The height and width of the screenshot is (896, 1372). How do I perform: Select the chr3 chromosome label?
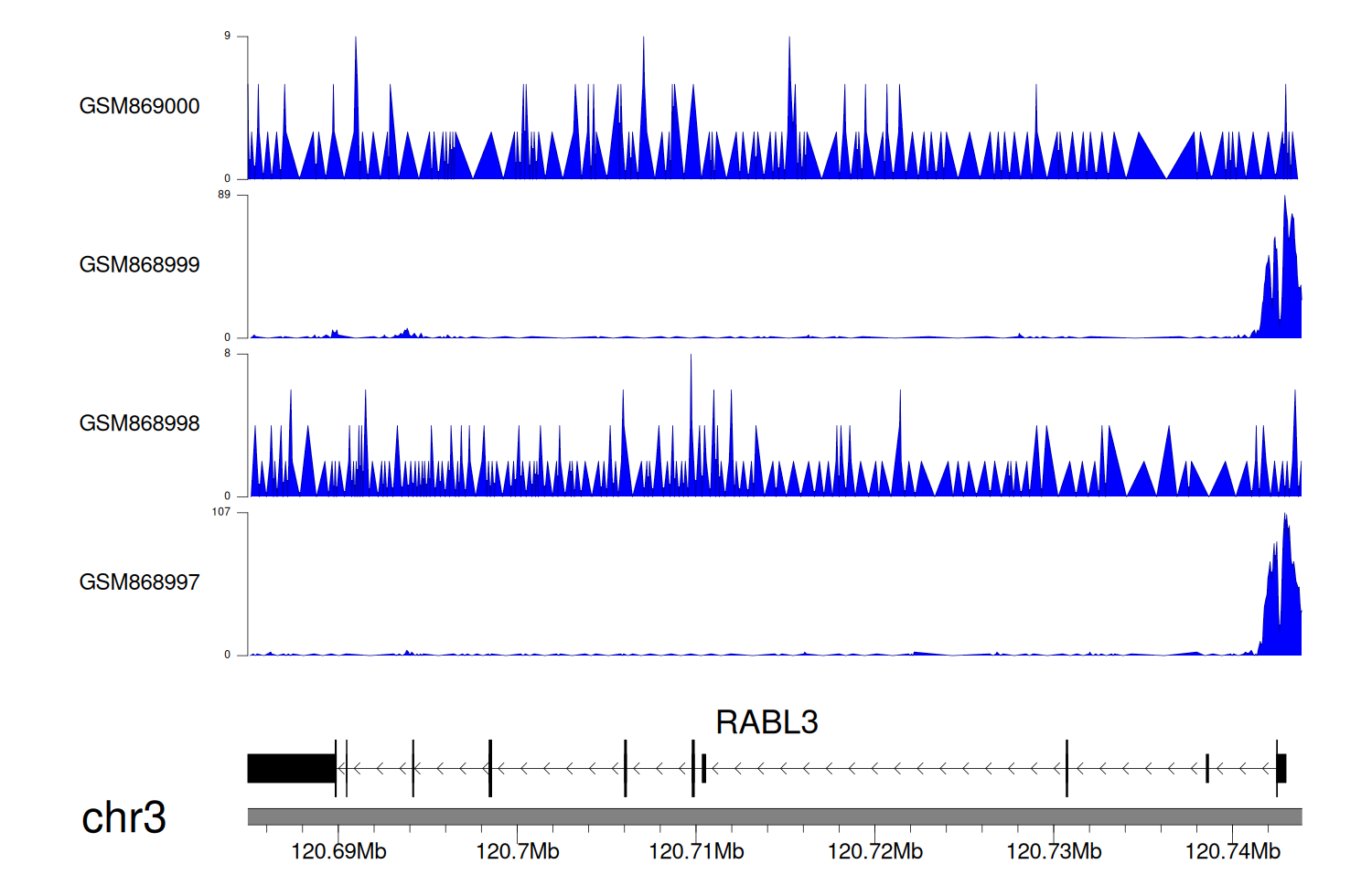pos(123,817)
